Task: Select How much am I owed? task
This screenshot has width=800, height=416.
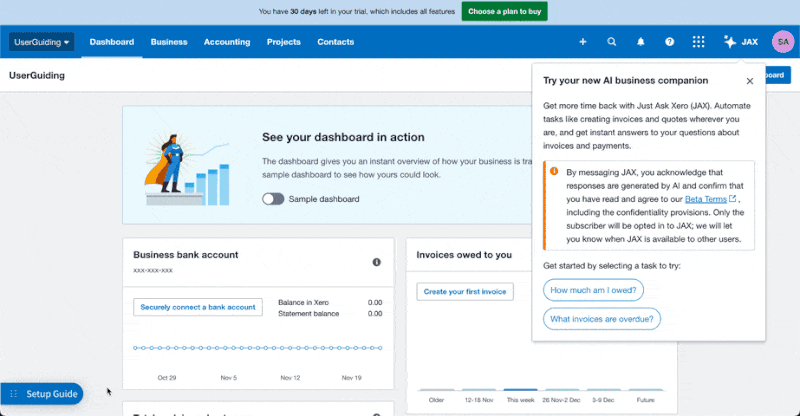Action: point(593,290)
